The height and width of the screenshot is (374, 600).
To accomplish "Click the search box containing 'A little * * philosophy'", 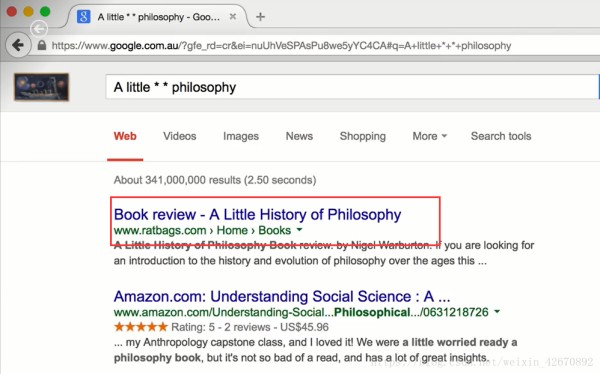I will pyautogui.click(x=352, y=87).
